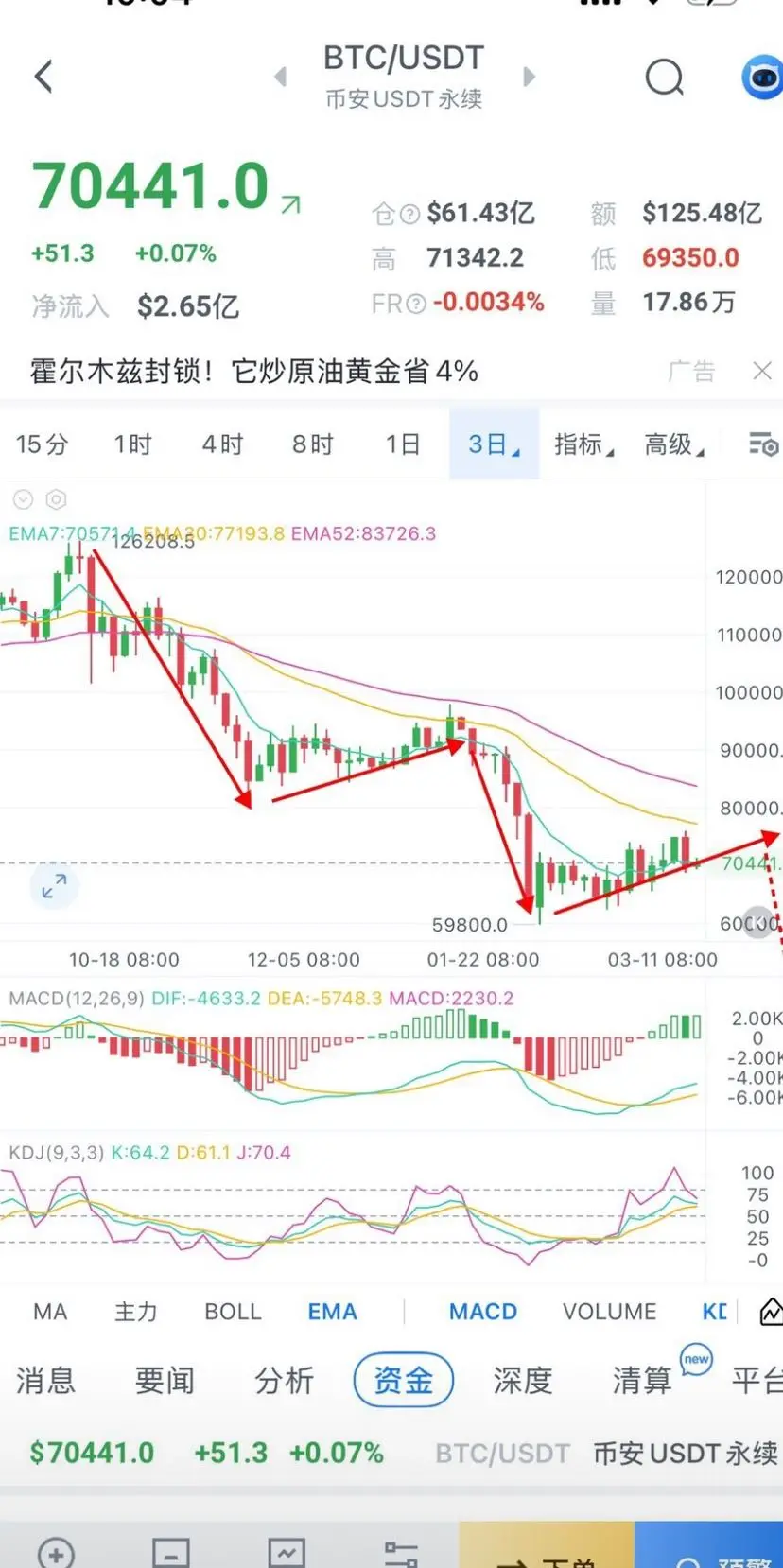Select the 4时 timeframe

(222, 444)
